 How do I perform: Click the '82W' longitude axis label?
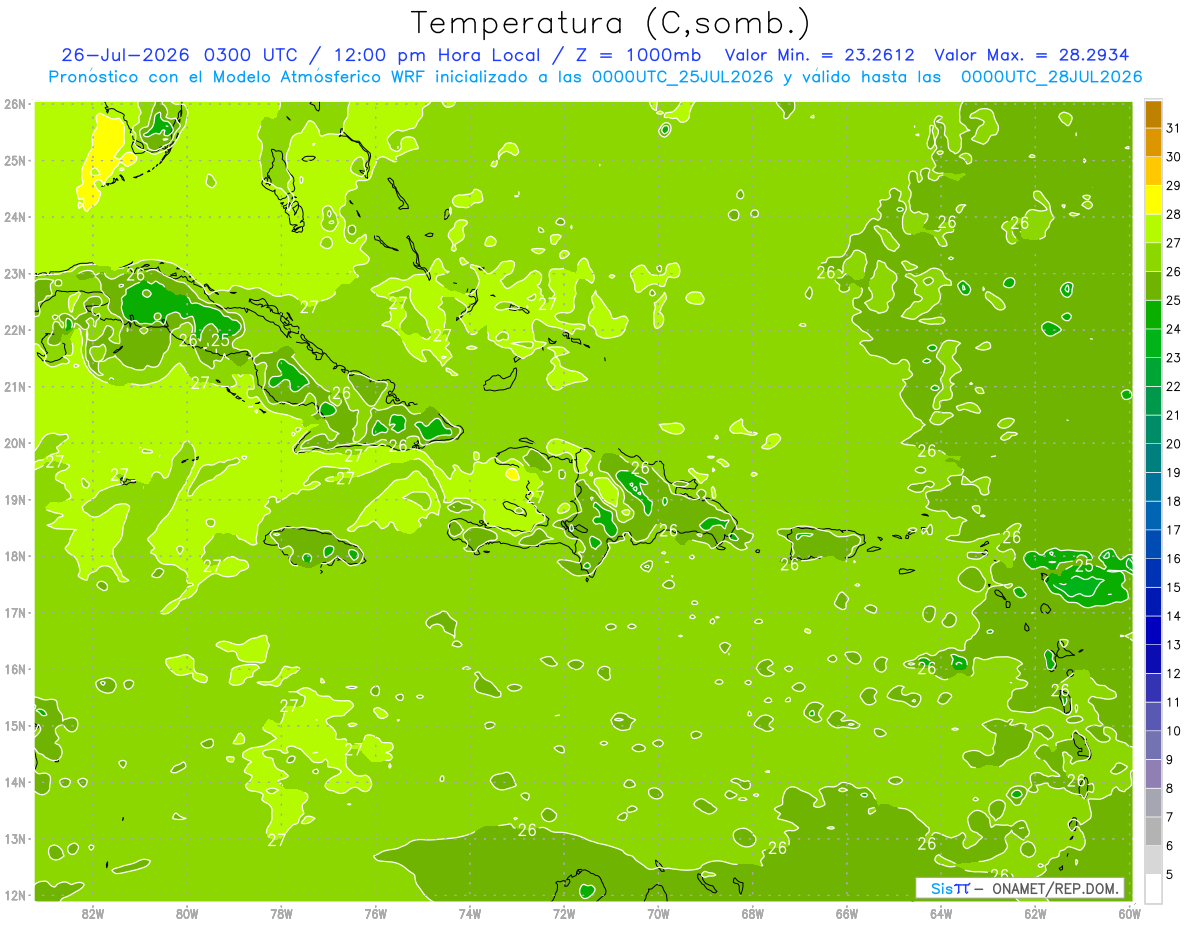93,913
